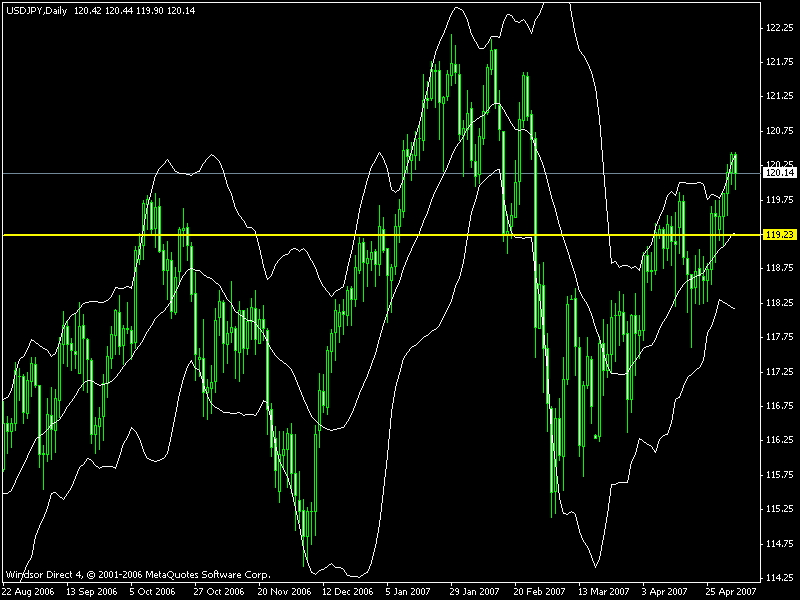The height and width of the screenshot is (600, 800).
Task: Click the 120.75 price axis value
Action: point(780,131)
